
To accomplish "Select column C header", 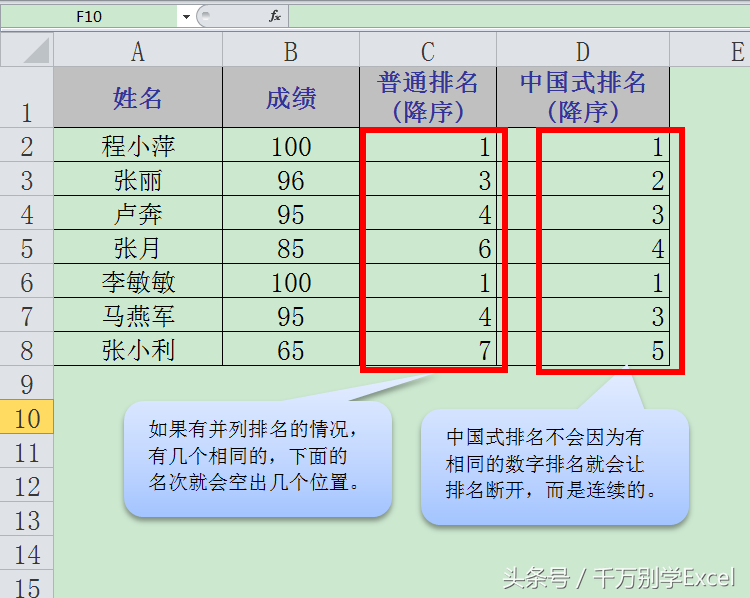I will pyautogui.click(x=428, y=50).
